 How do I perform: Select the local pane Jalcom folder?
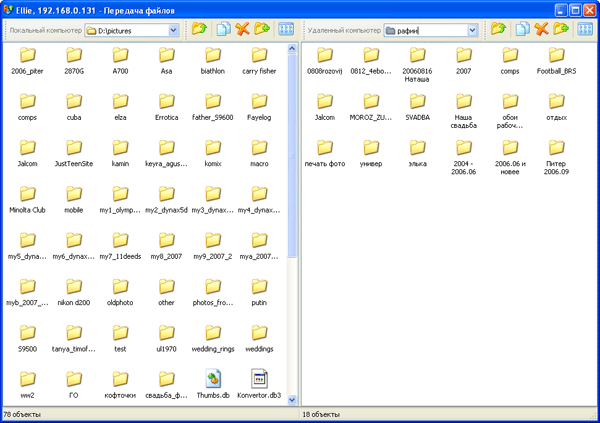[x=27, y=153]
